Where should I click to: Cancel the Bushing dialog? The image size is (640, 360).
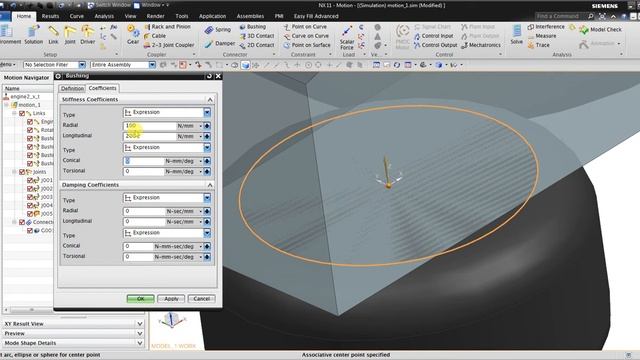pos(202,299)
